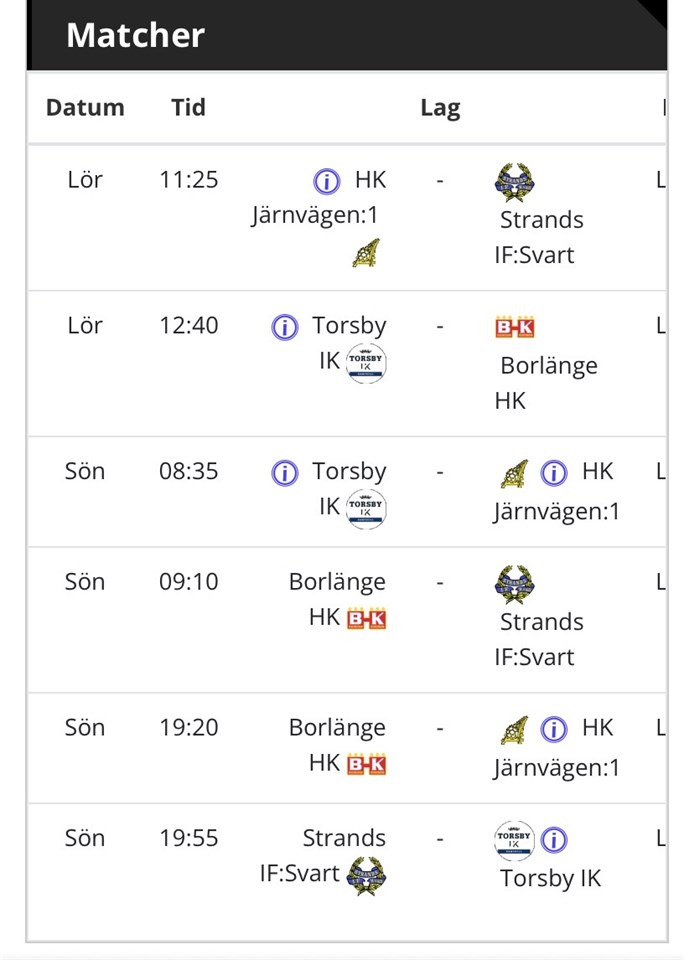Click info icon beside HK Järnvägen:1 at 08:35
Viewport: 684px width, 960px height.
pos(553,473)
